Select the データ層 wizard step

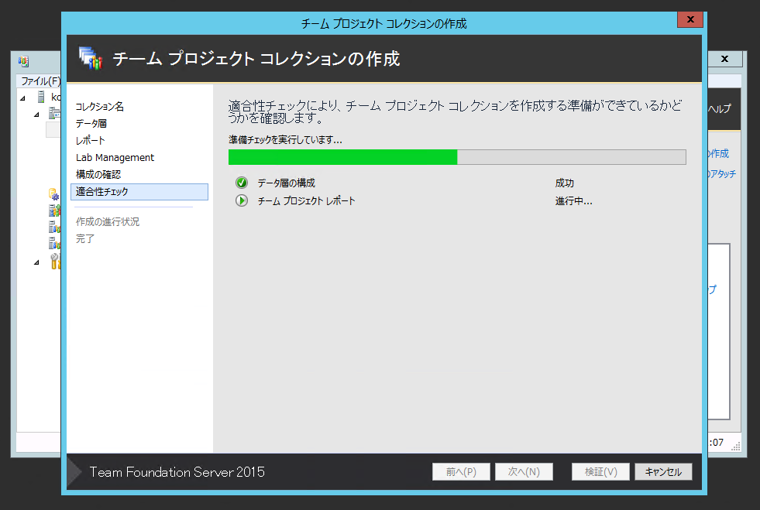pyautogui.click(x=91, y=123)
